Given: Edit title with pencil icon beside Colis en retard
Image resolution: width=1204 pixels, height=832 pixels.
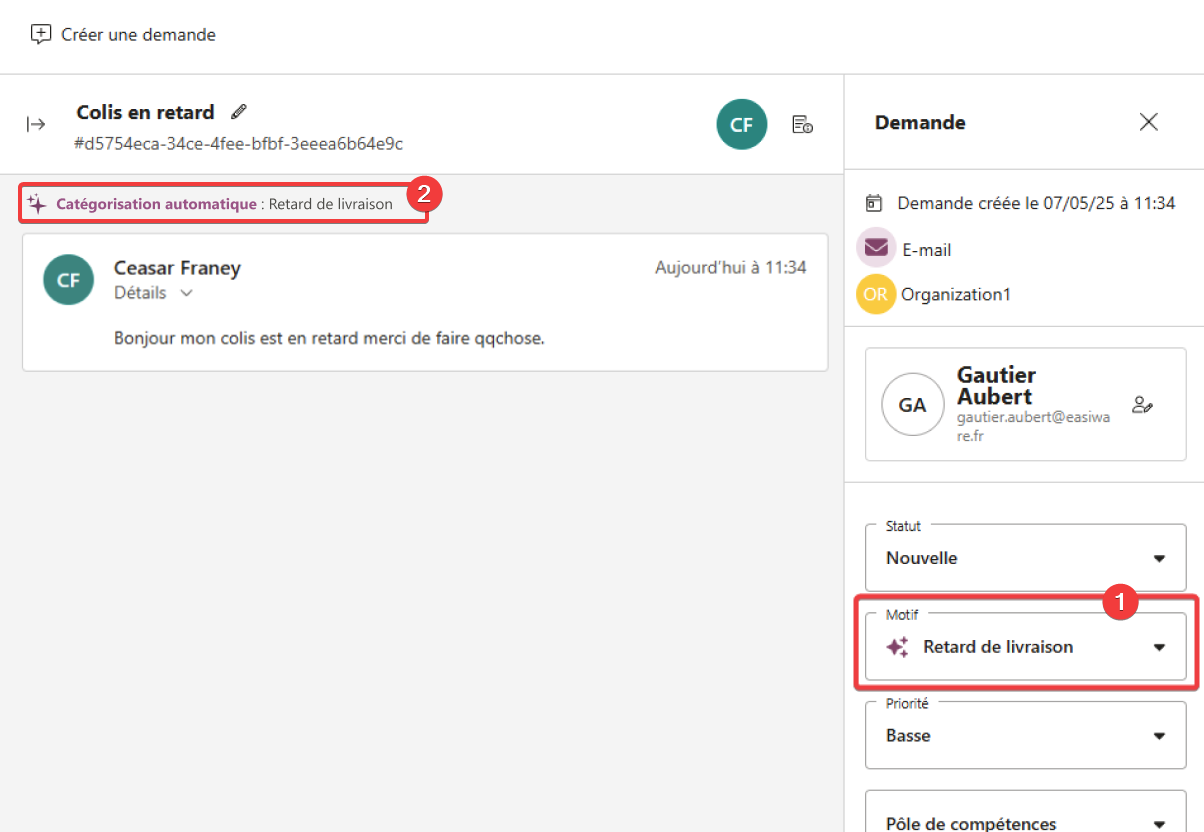Looking at the screenshot, I should (x=238, y=111).
